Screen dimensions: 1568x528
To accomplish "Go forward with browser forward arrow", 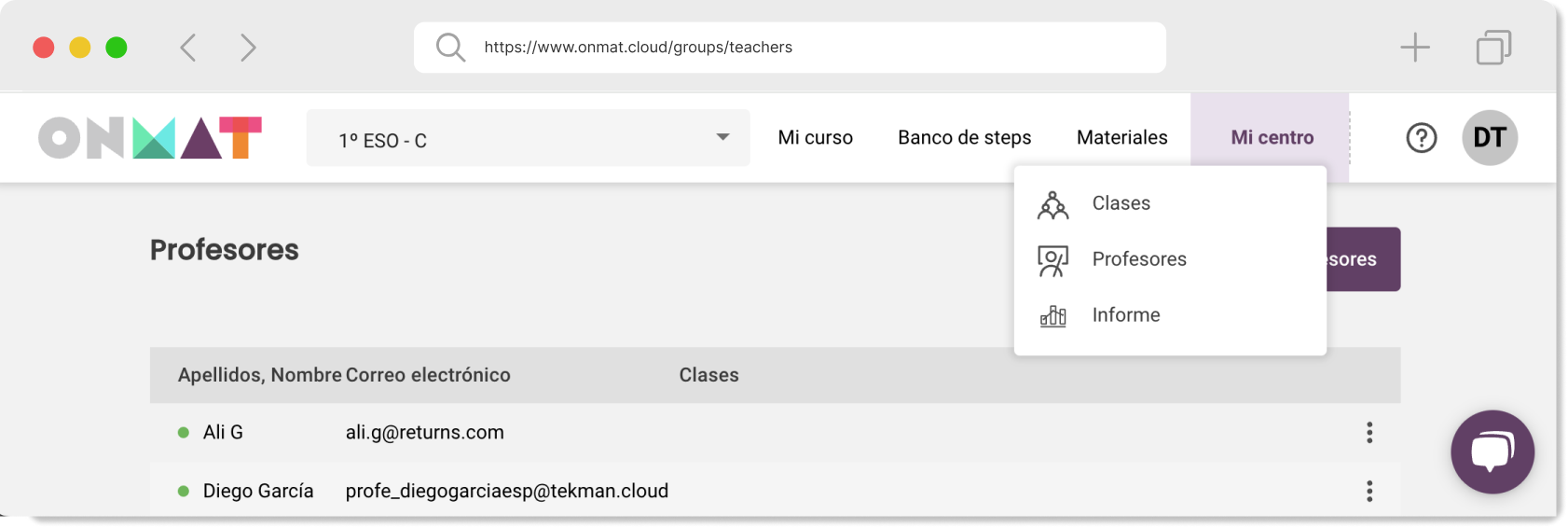I will (x=247, y=48).
